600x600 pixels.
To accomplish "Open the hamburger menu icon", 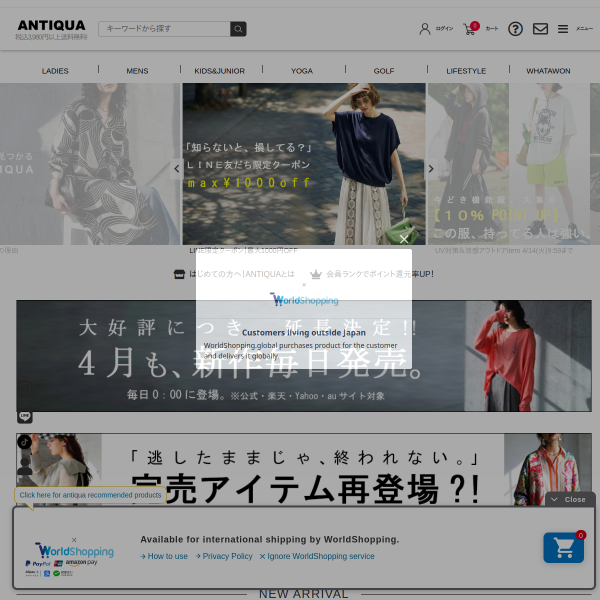I will click(562, 29).
